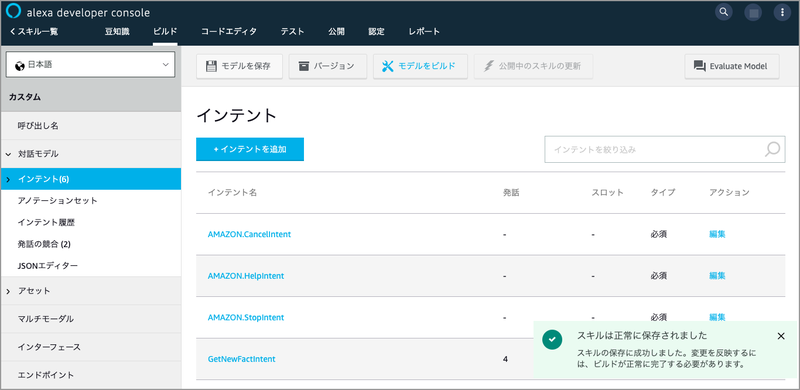Click the search magnifier in intent filter
Image resolution: width=800 pixels, height=390 pixels.
[772, 149]
